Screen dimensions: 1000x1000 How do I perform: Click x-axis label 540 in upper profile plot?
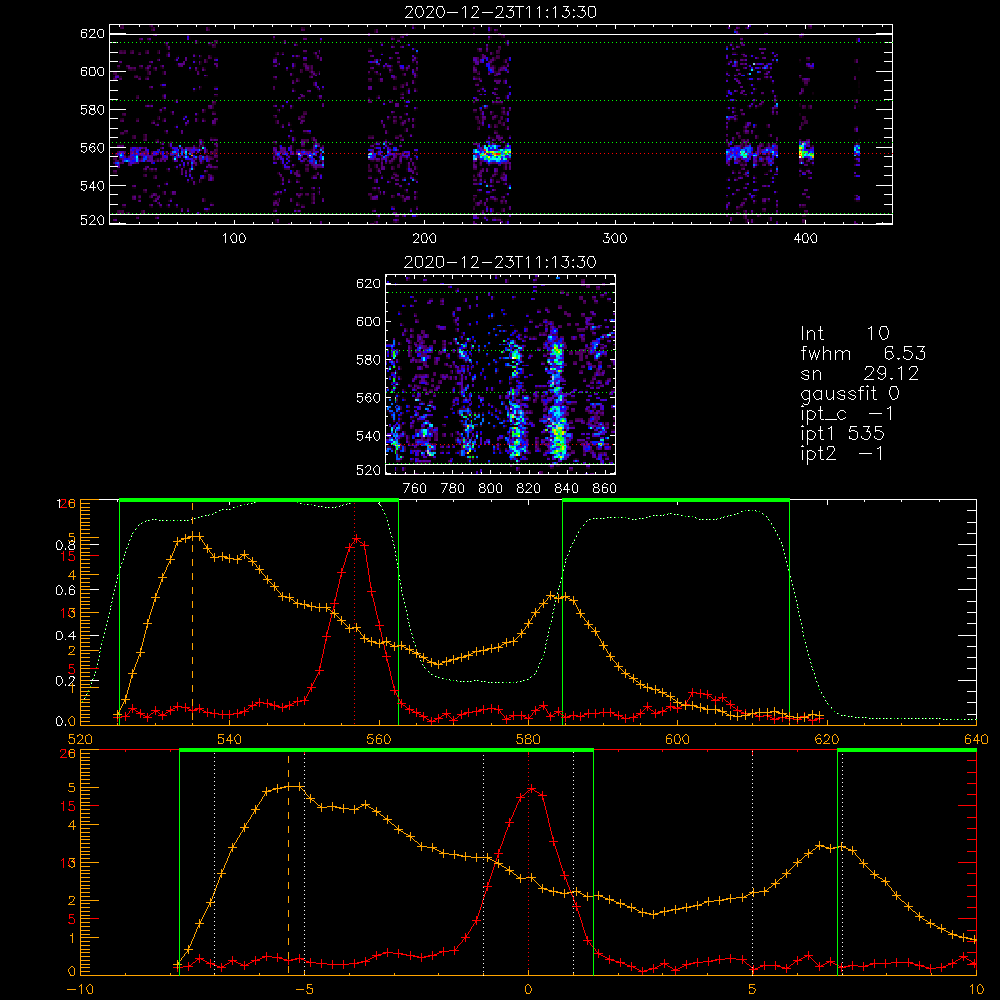pyautogui.click(x=230, y=739)
